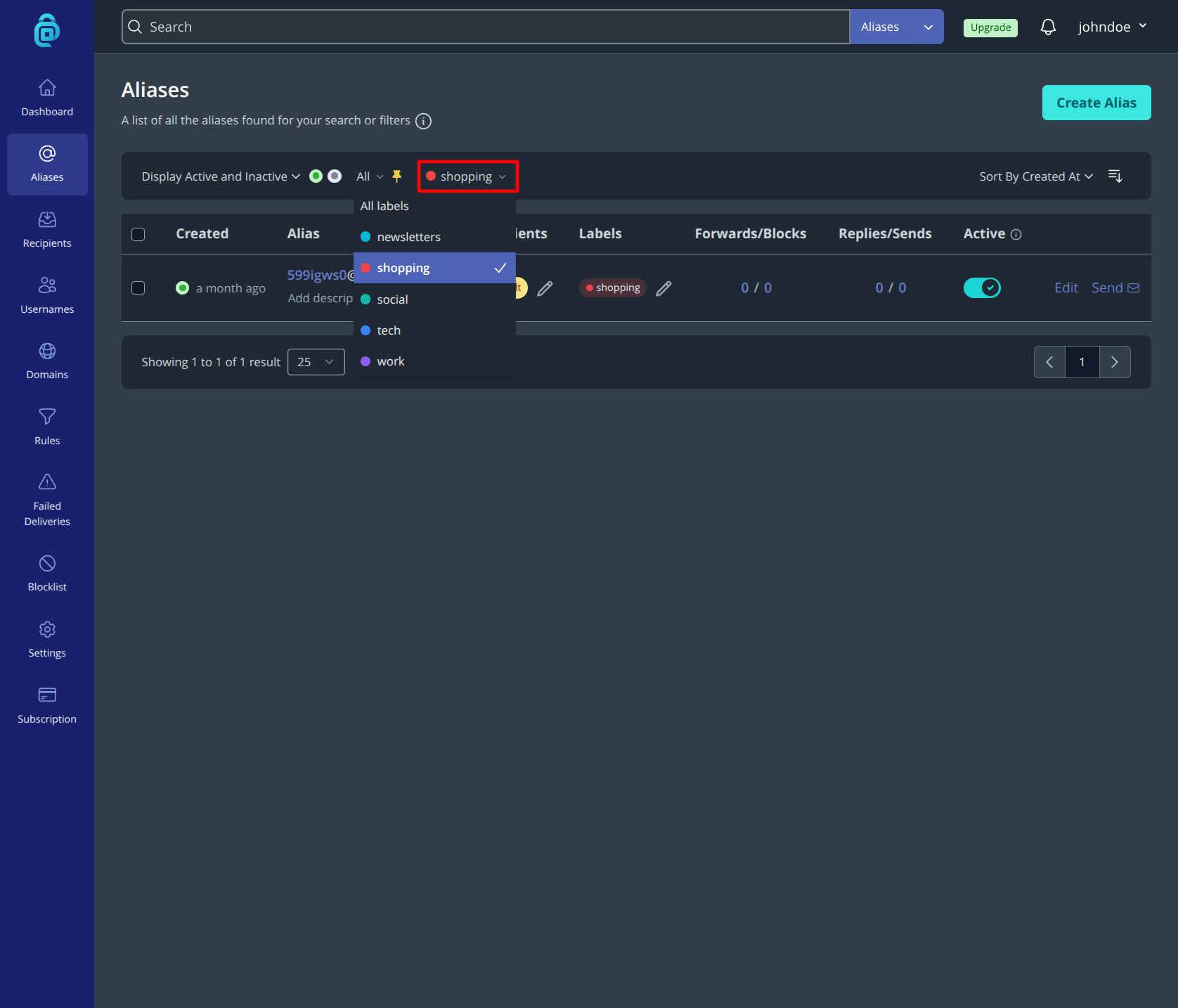
Task: Click the pinned filter pin icon
Action: click(397, 176)
